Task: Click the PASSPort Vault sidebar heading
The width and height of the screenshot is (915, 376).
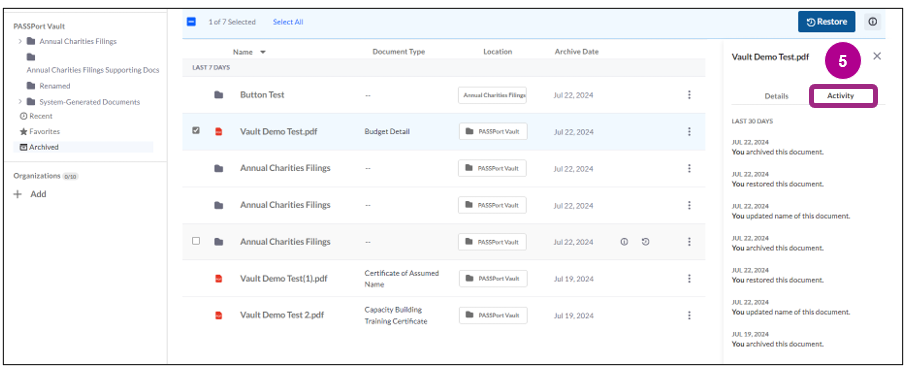Action: 39,26
